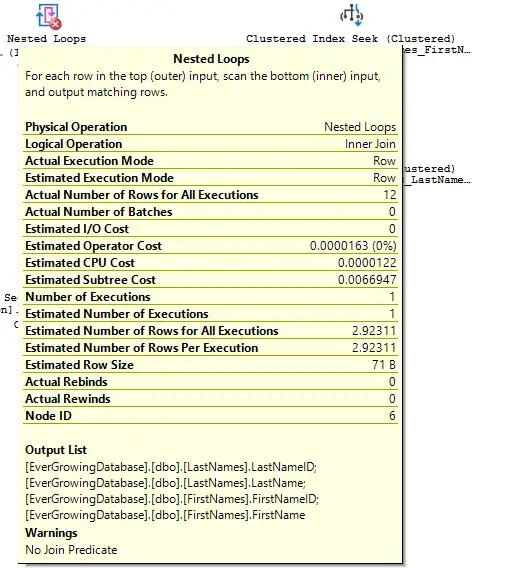Click the Actual Number of Batches row
The image size is (512, 568).
coord(211,212)
